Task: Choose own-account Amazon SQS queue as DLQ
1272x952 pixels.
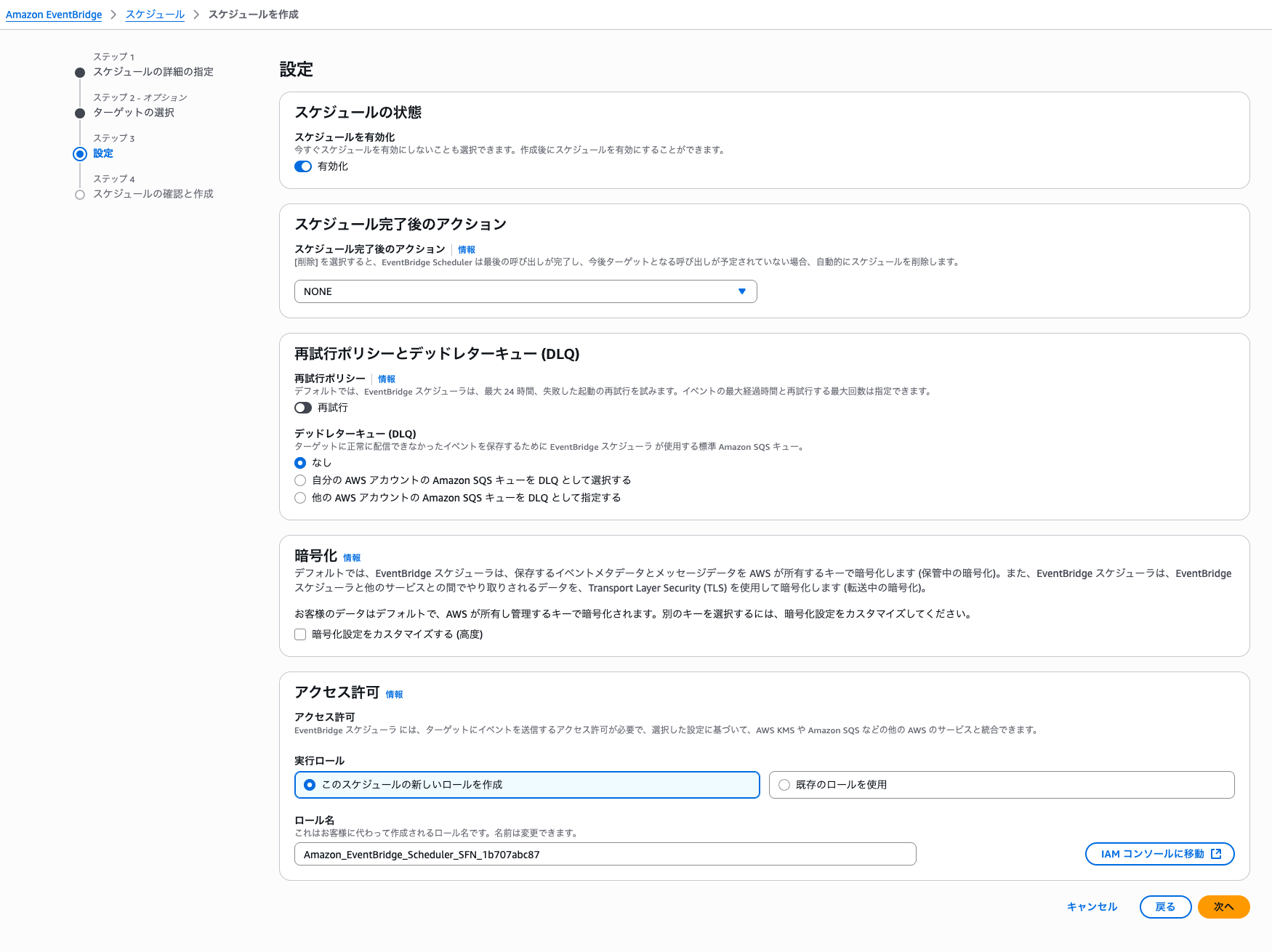Action: click(300, 480)
